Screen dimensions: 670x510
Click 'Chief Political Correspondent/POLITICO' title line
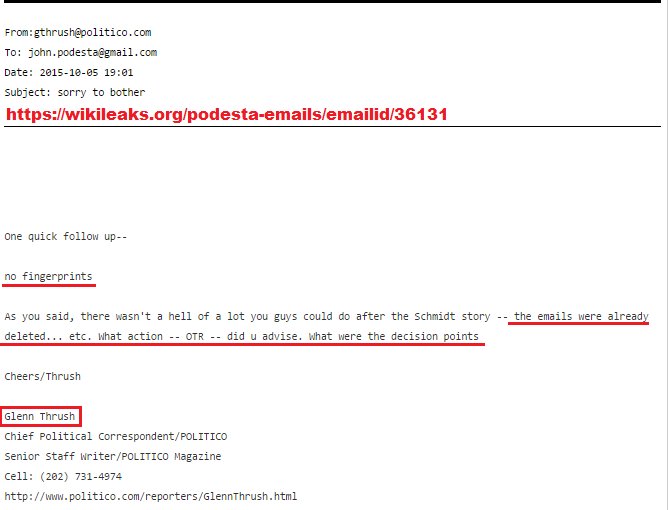pos(116,437)
